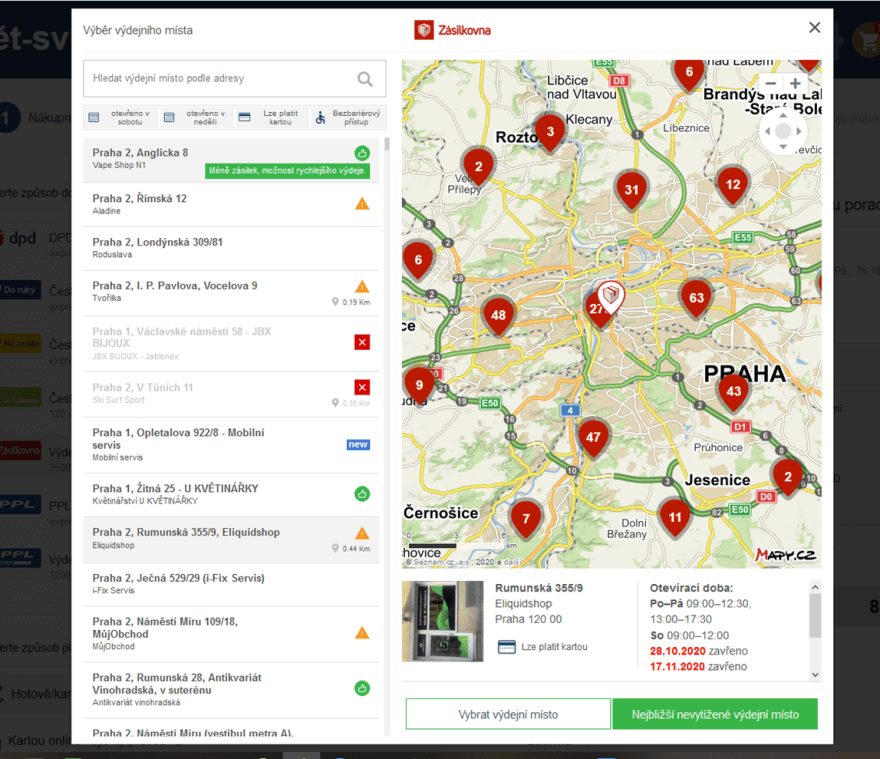
Task: Click 'Vybrat výdejní místo' button
Action: click(x=508, y=714)
